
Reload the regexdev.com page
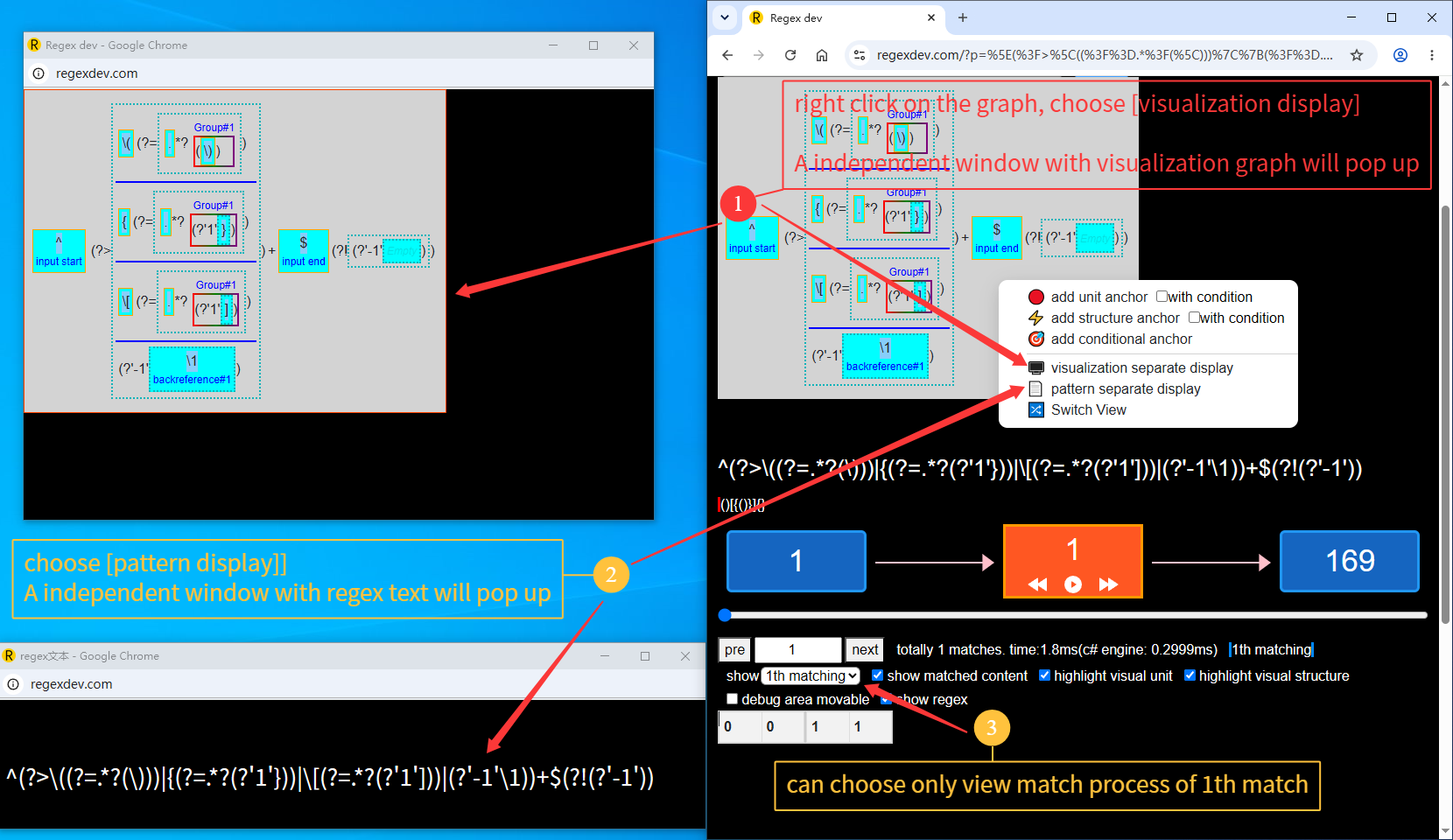tap(790, 55)
